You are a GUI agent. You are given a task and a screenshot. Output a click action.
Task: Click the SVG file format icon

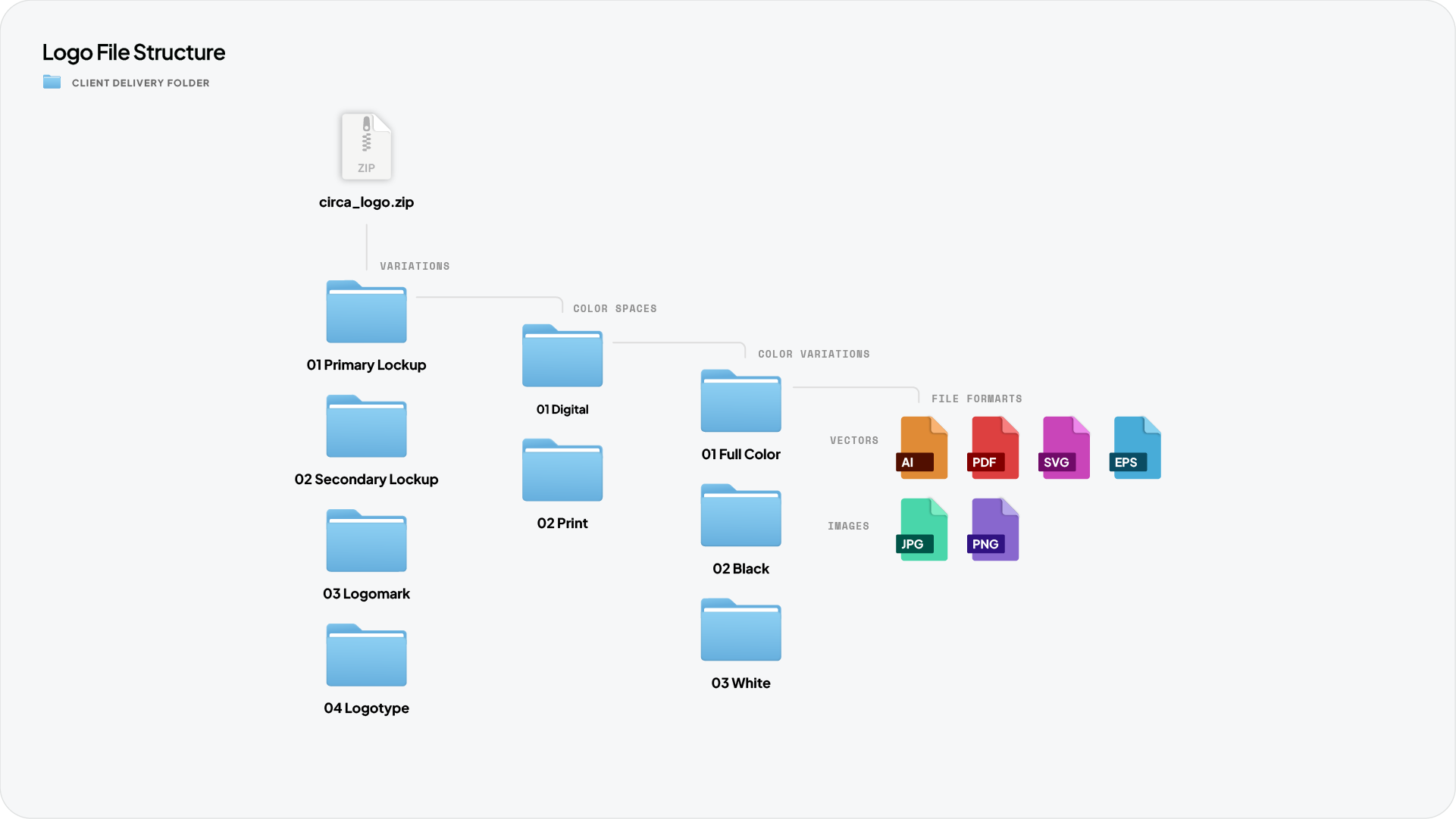pyautogui.click(x=1065, y=447)
